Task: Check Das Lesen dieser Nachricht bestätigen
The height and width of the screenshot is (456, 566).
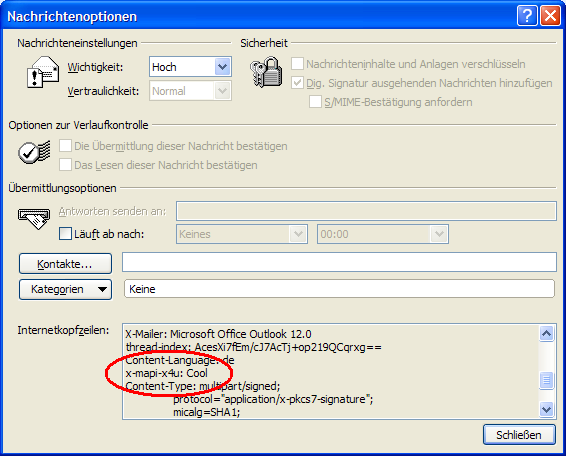Action: (65, 165)
